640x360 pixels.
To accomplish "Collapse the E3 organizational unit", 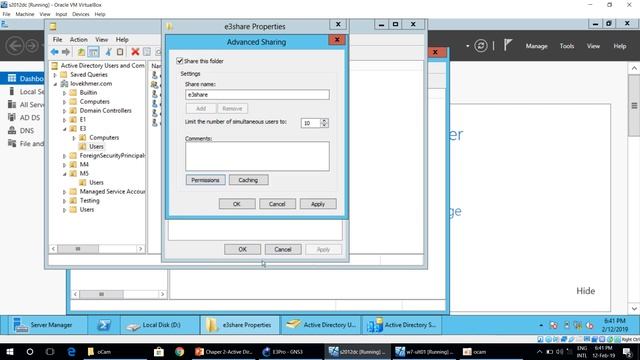I will 64,129.
